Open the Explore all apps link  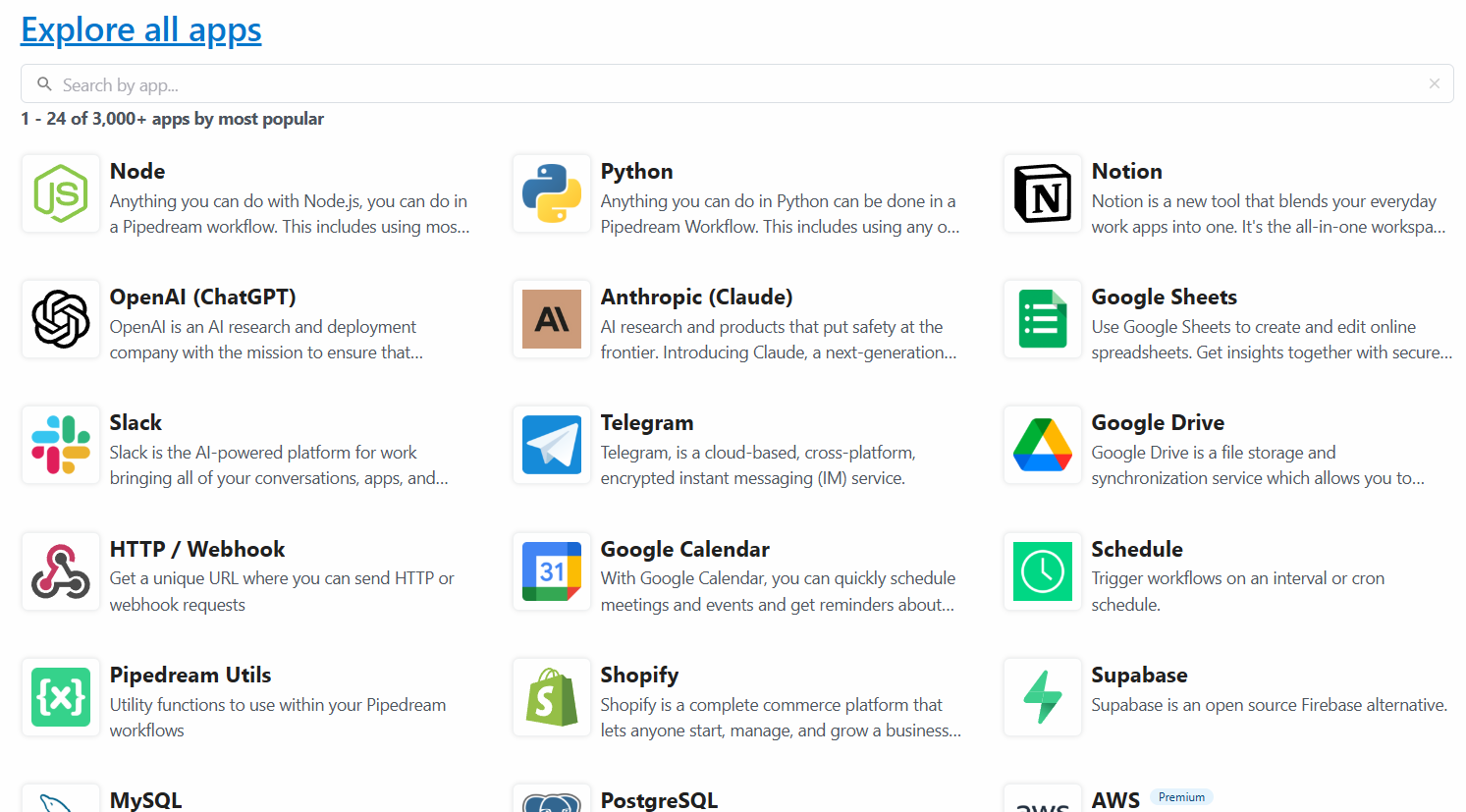coord(141,29)
